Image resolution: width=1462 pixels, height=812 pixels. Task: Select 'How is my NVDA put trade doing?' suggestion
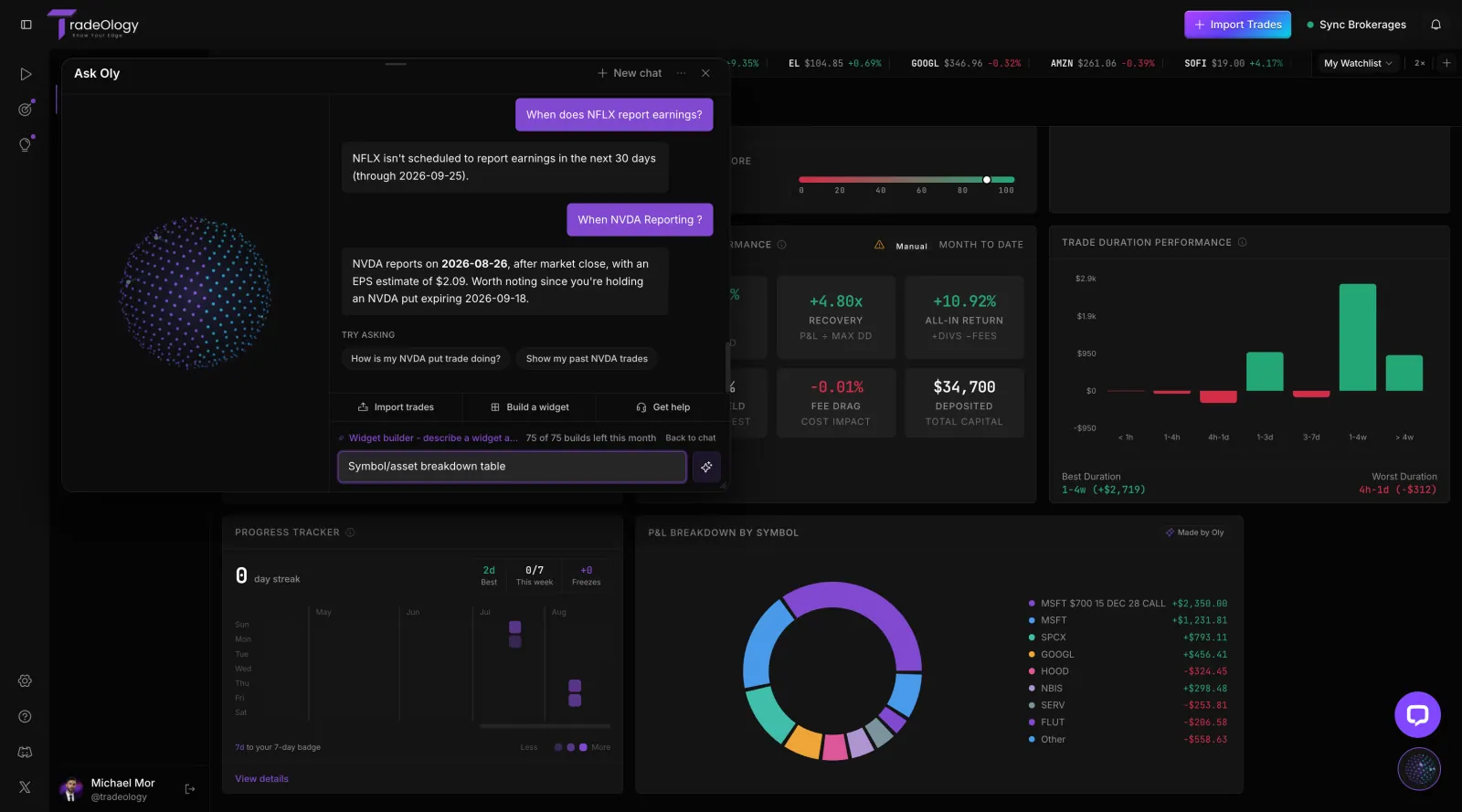tap(426, 359)
